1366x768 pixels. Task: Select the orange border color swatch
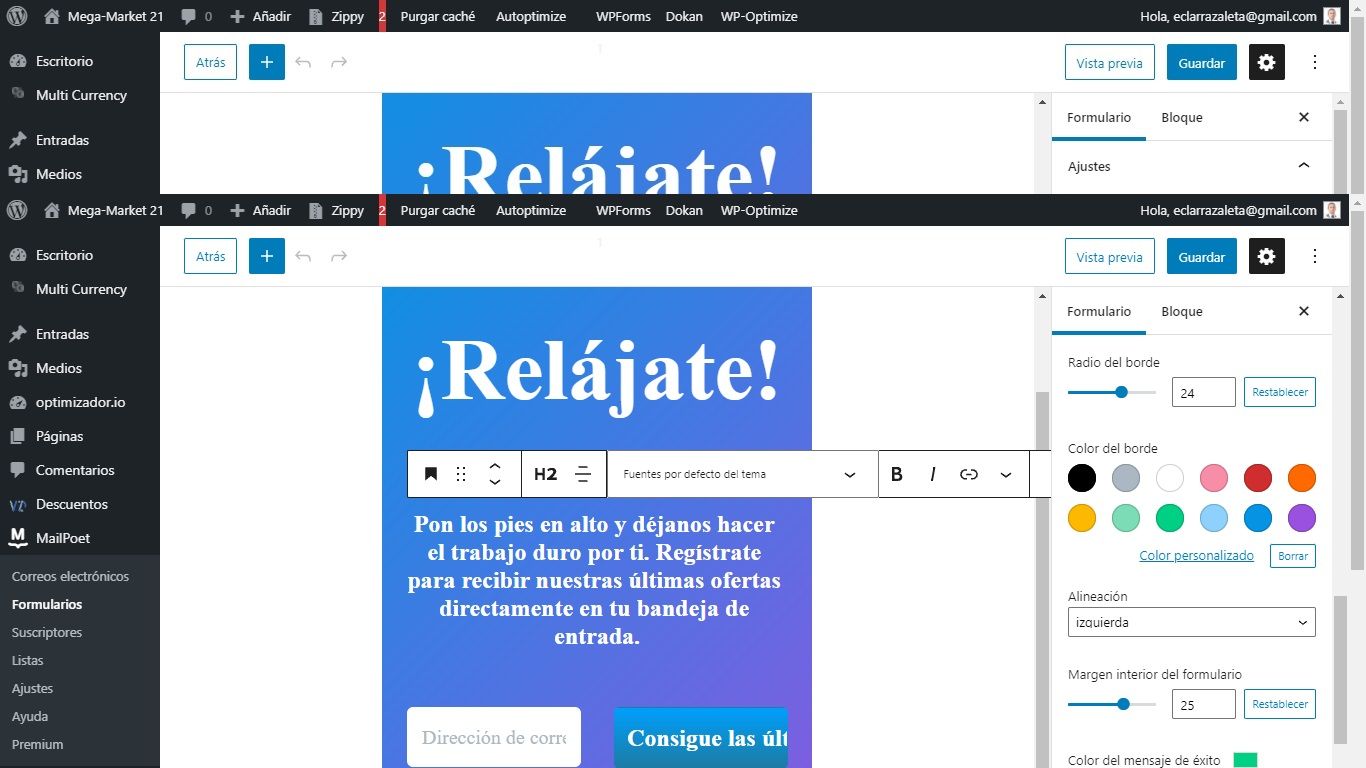[x=1302, y=478]
